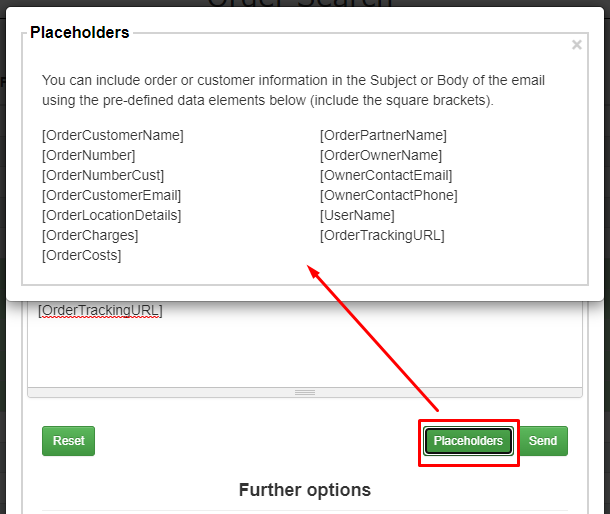The height and width of the screenshot is (514, 610).
Task: Click [OrderTrackingURL] in the Placeholders list
Action: pos(382,235)
